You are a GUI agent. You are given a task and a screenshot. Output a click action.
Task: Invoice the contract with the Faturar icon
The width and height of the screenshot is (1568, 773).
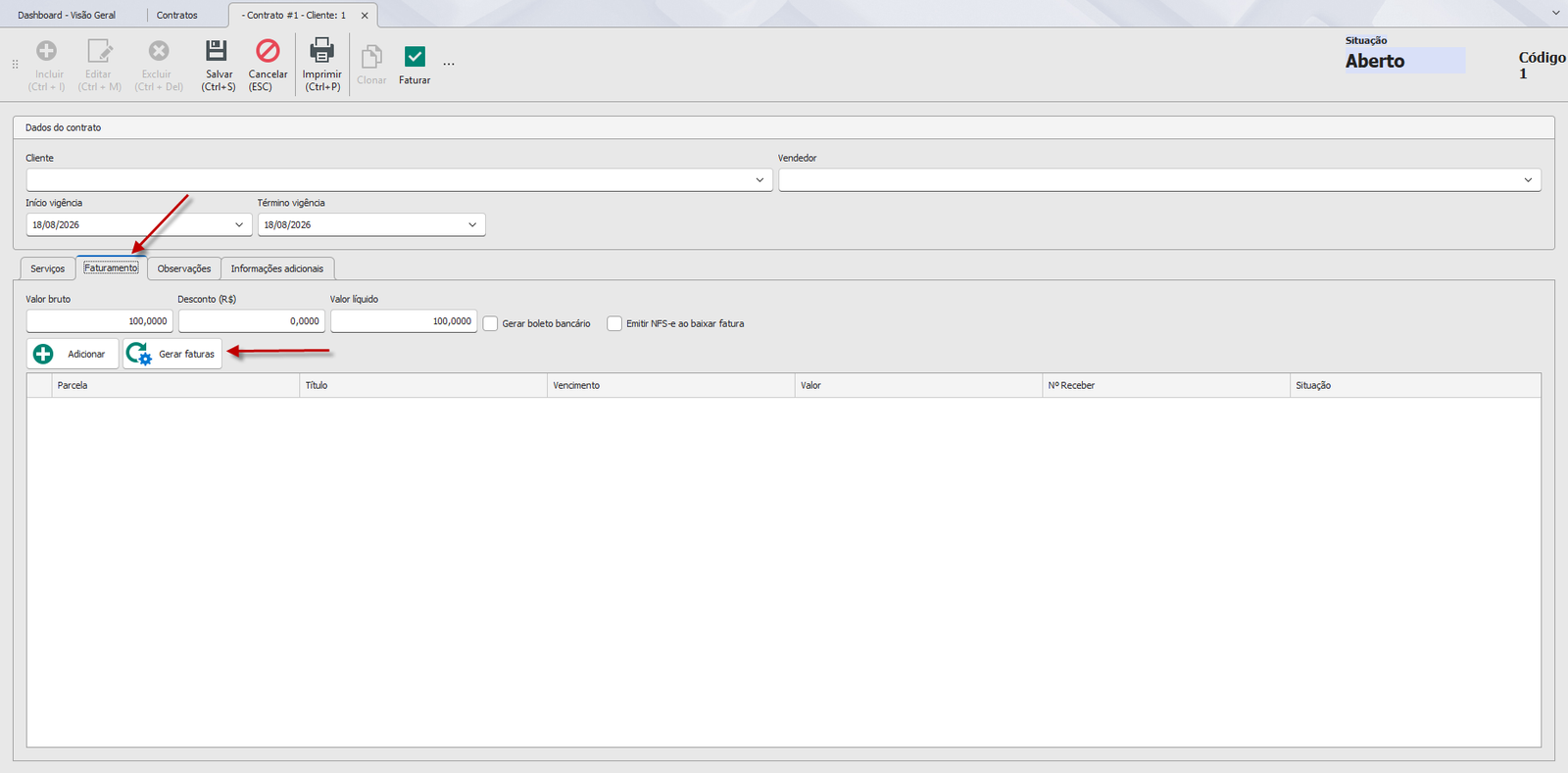415,57
